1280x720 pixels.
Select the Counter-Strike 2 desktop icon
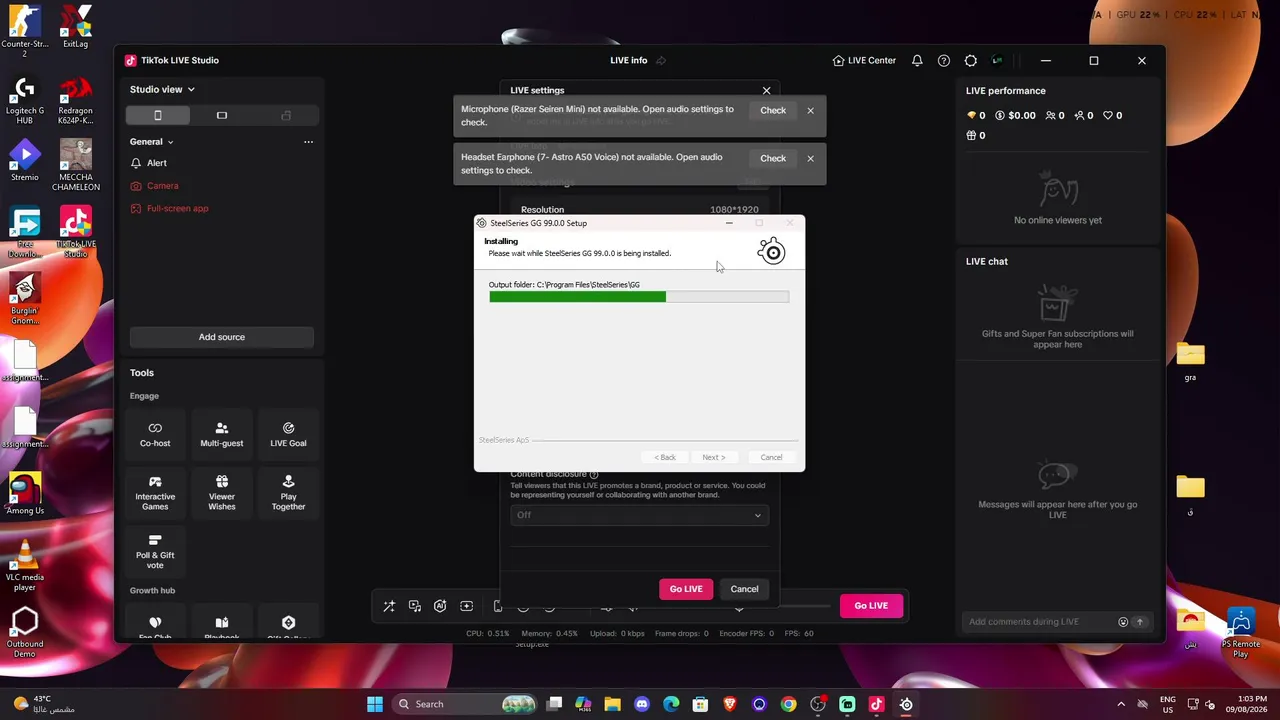[25, 31]
